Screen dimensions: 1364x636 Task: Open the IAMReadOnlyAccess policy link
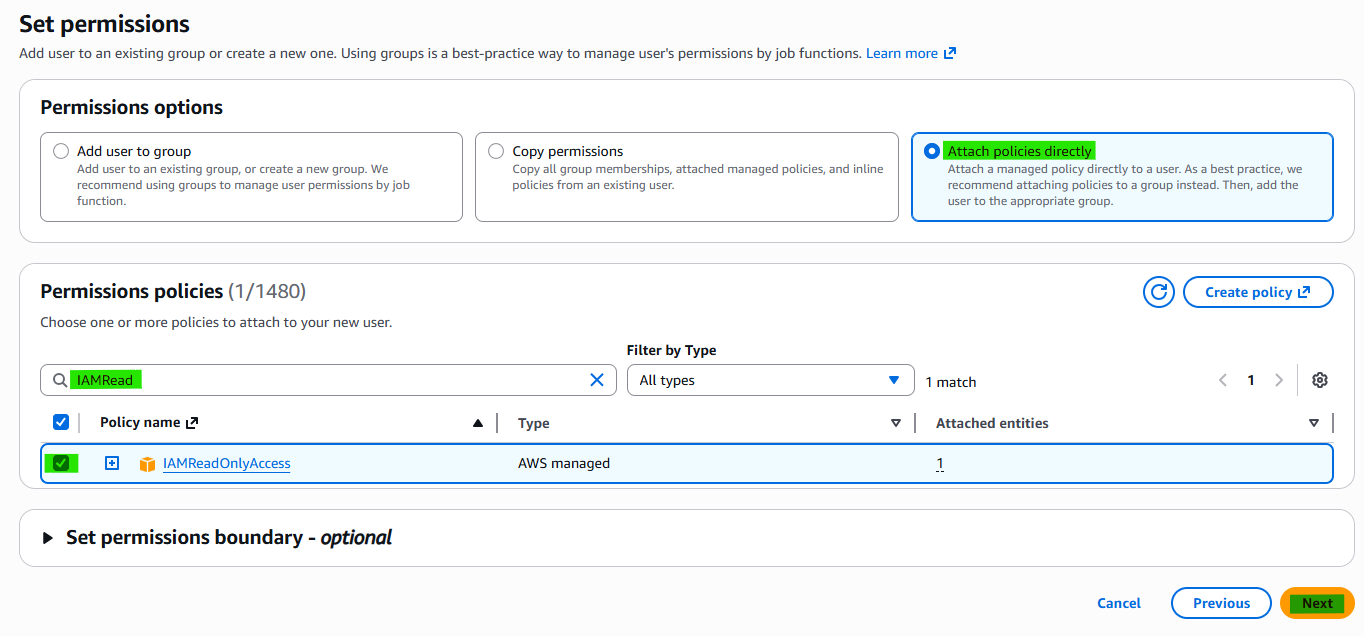pos(227,463)
